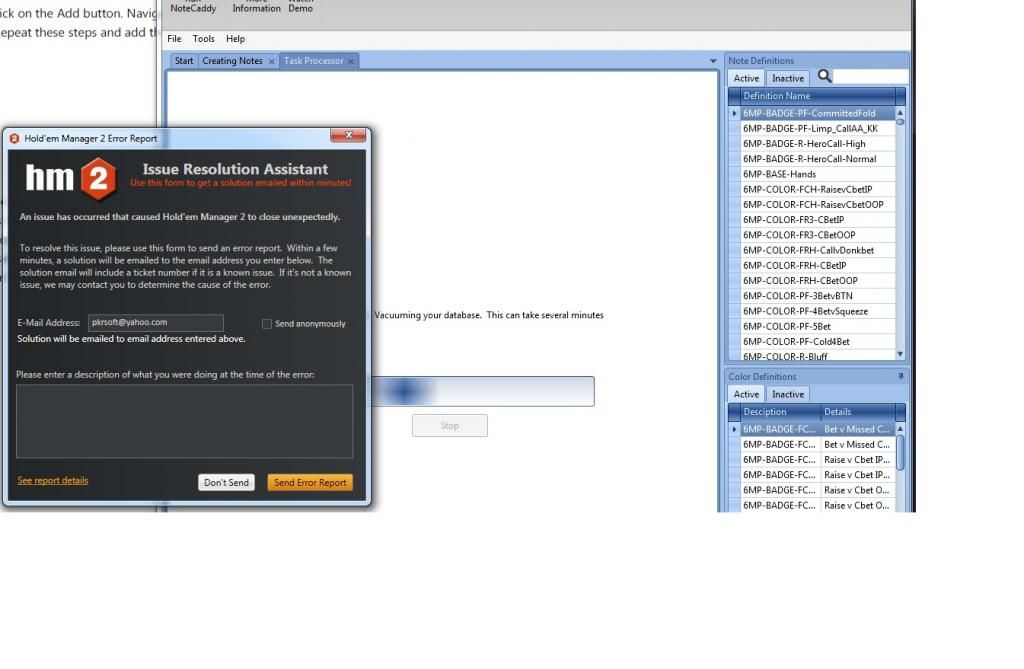Click the Note Definitions scroll-down arrow
Image resolution: width=1024 pixels, height=669 pixels.
(900, 354)
